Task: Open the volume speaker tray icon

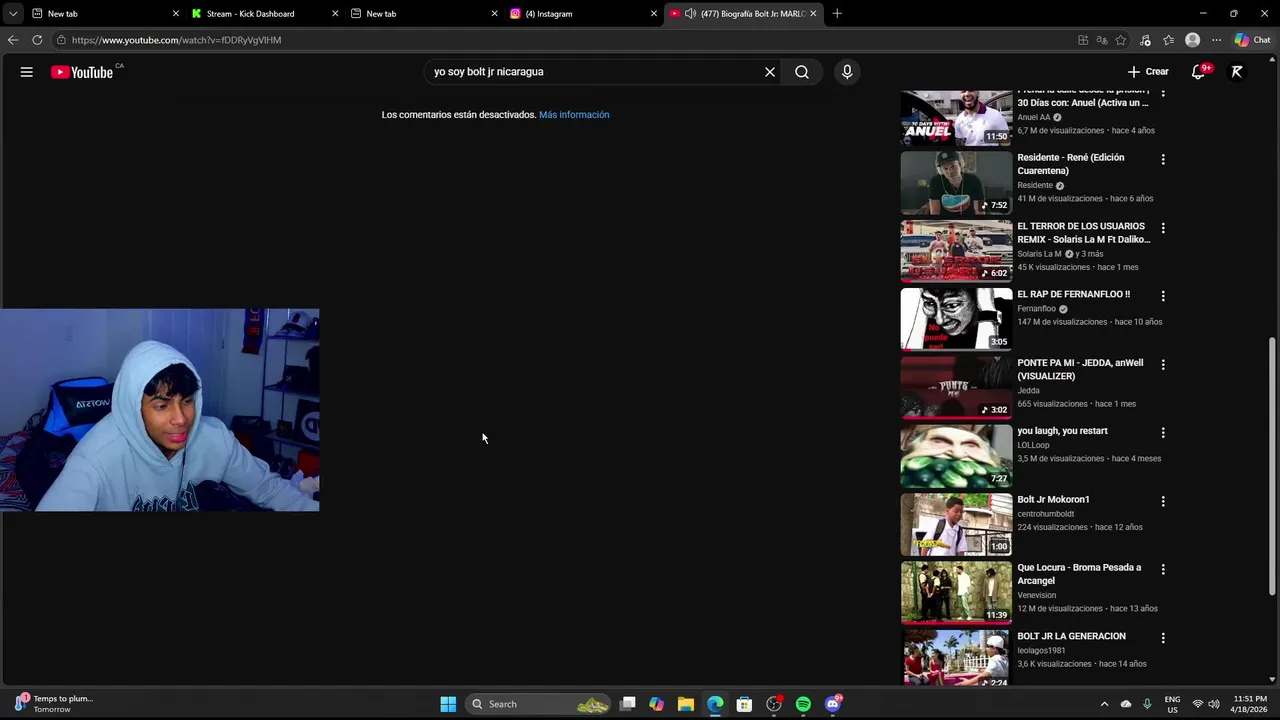Action: click(x=1214, y=704)
